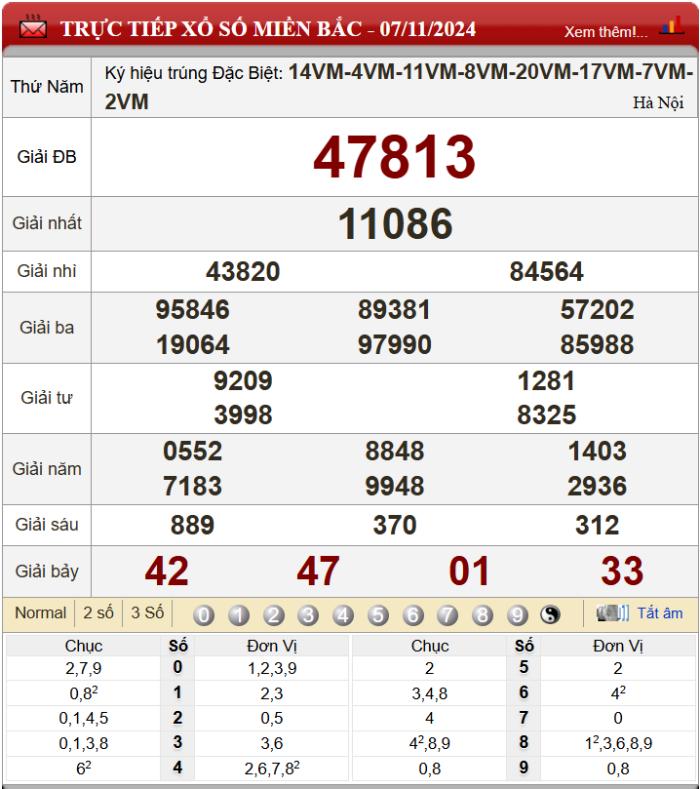Switch to Normal display tab
700x789 pixels.
point(40,613)
